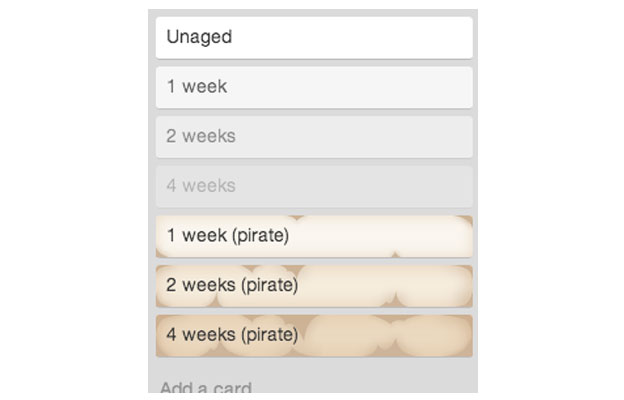This screenshot has height=400, width=624.
Task: Open the 4 weeks (pirate) card
Action: pyautogui.click(x=314, y=335)
